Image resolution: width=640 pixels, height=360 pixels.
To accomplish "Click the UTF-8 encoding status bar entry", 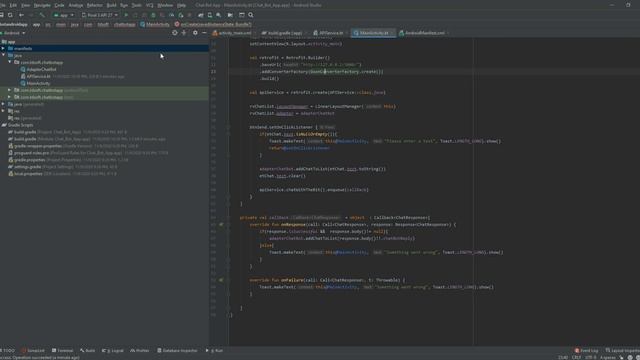I will tap(591, 357).
